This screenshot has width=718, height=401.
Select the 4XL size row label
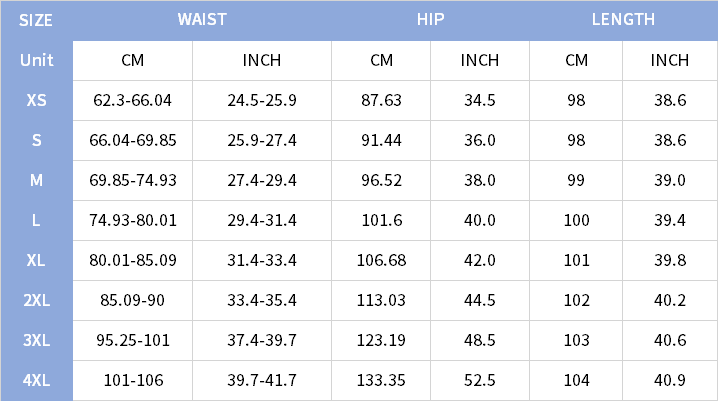[x=36, y=380]
